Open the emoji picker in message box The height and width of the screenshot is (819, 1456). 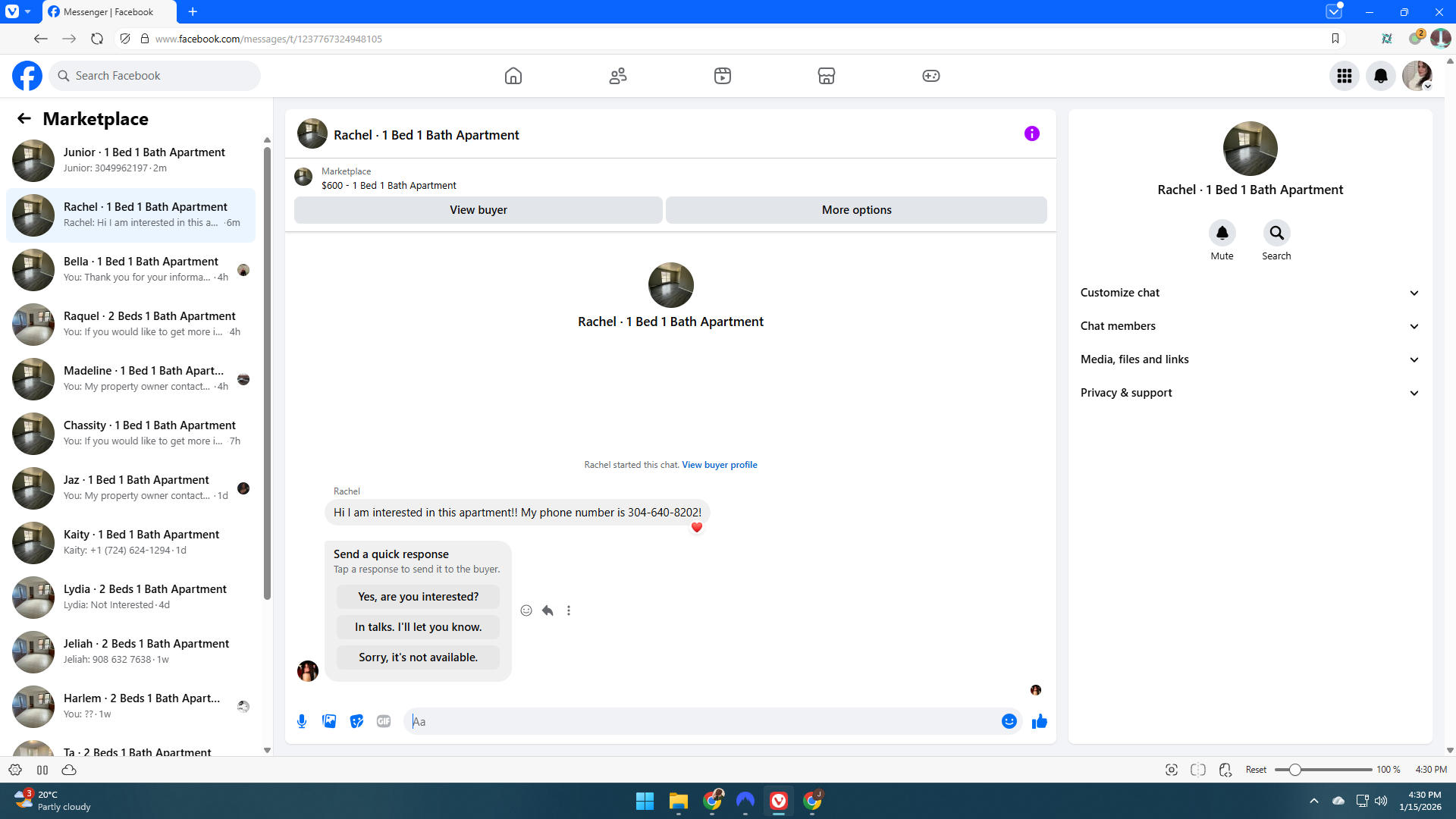1009,721
